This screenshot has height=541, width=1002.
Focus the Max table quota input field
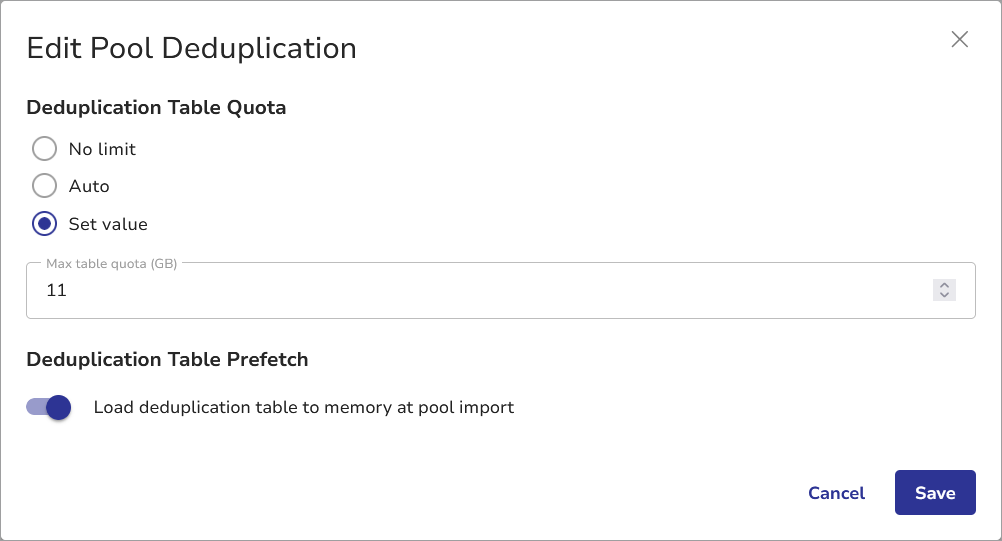click(480, 291)
